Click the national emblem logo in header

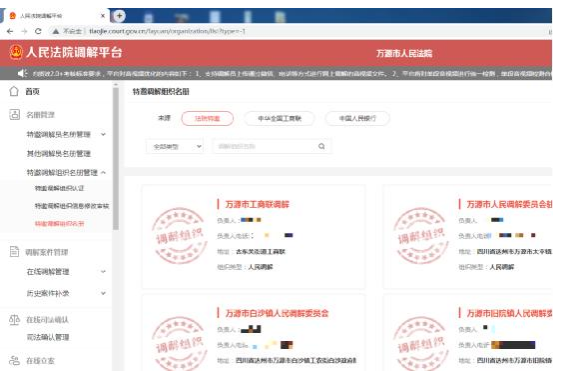(16, 52)
